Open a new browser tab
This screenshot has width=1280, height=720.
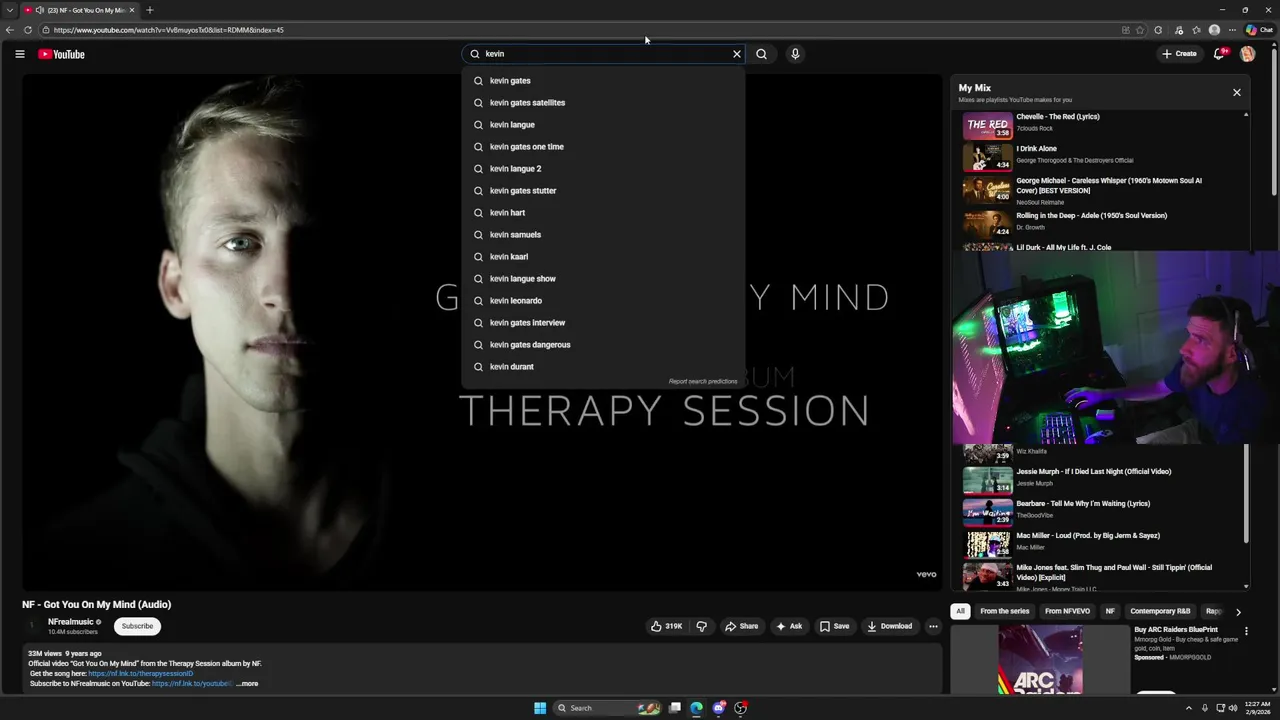(149, 10)
